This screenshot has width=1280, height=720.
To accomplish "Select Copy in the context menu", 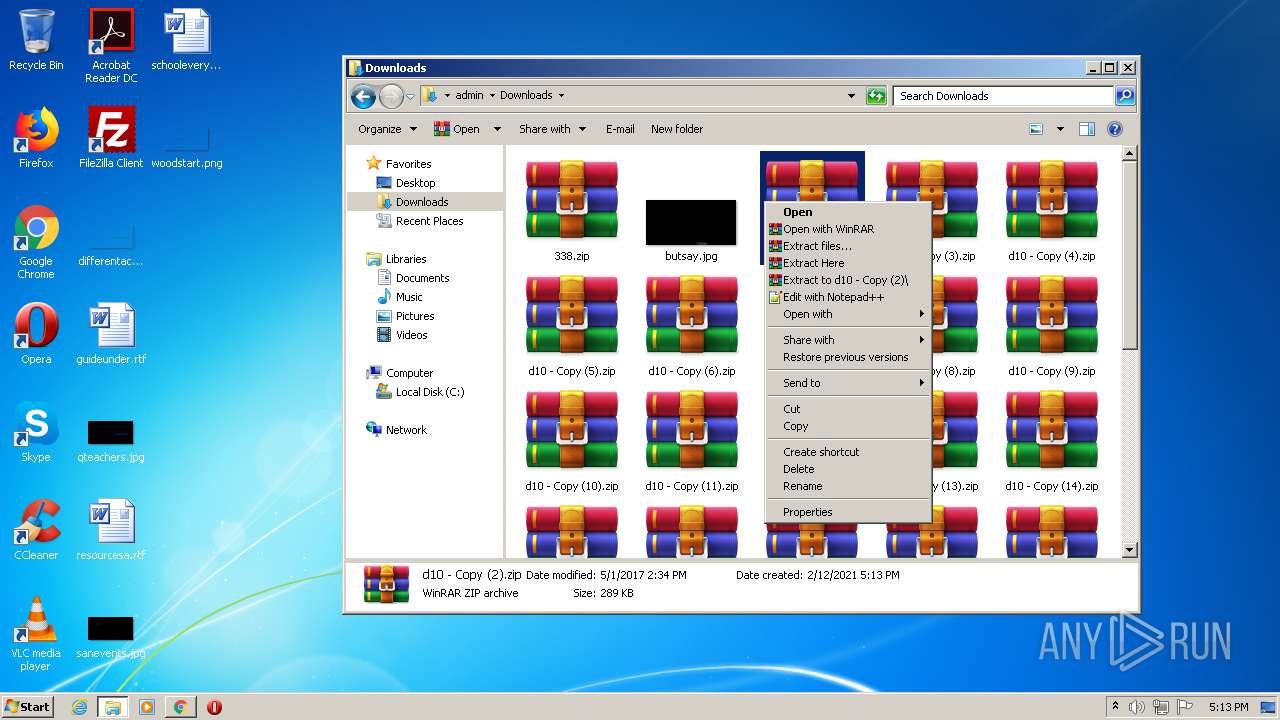I will coord(848,426).
